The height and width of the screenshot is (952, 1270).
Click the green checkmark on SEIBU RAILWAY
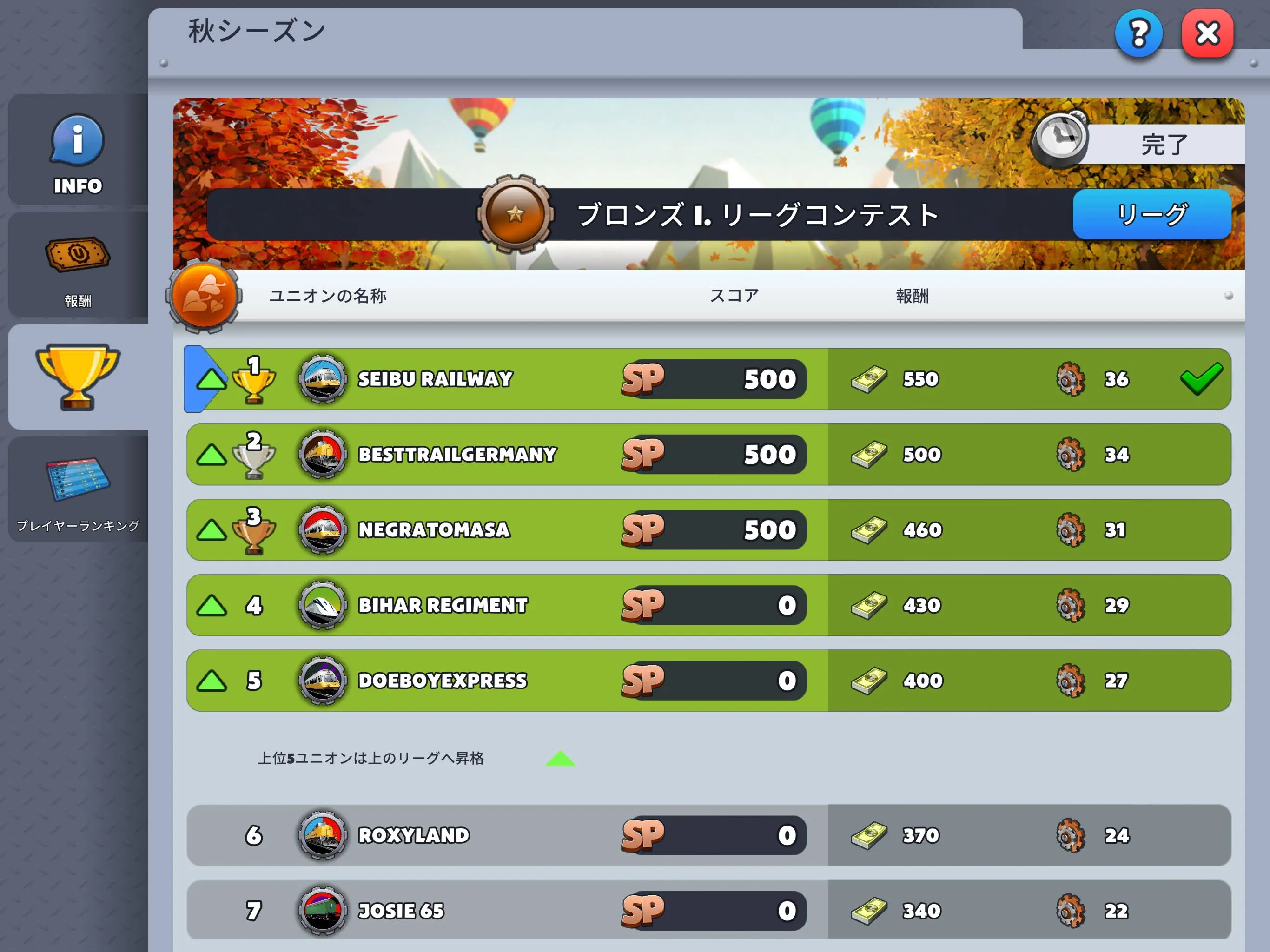[x=1201, y=379]
